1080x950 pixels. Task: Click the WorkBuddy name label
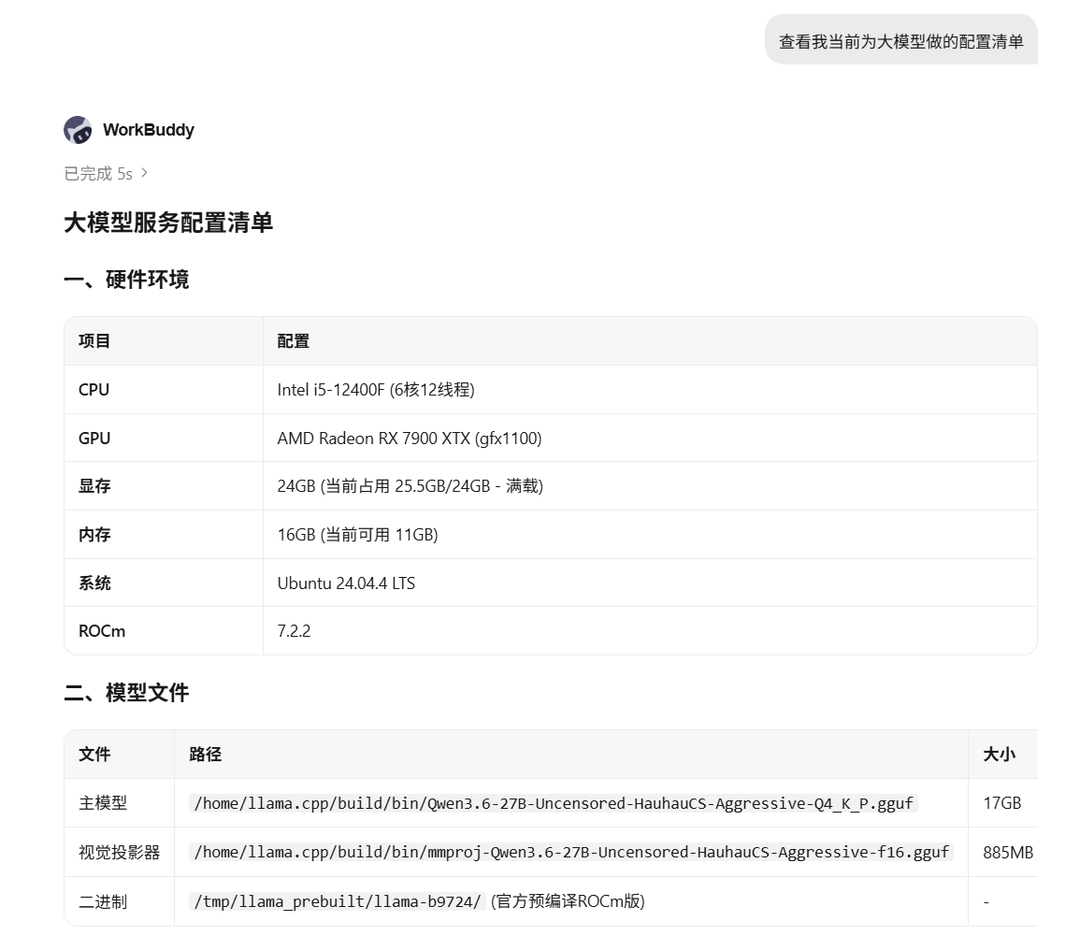149,130
